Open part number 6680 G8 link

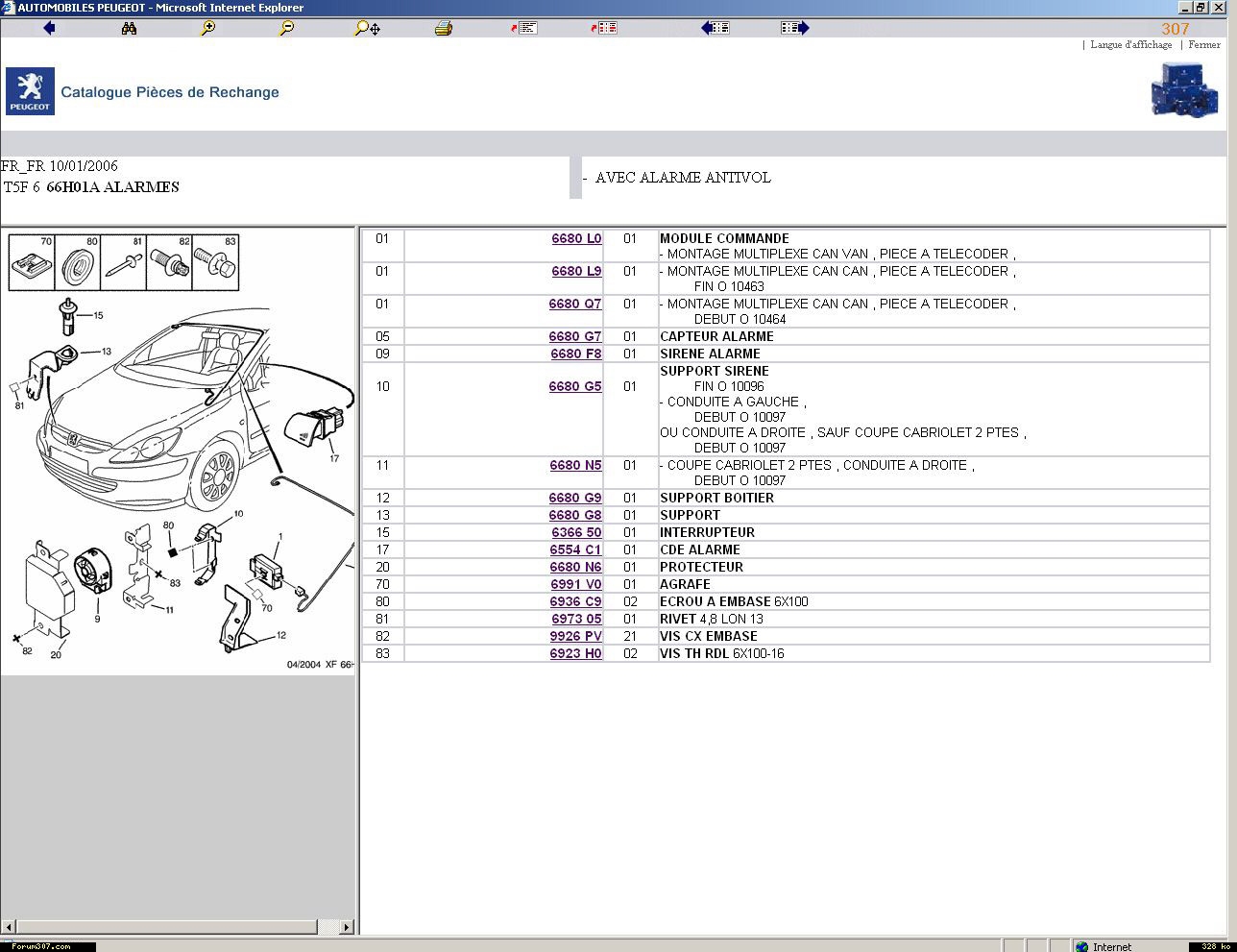(575, 515)
